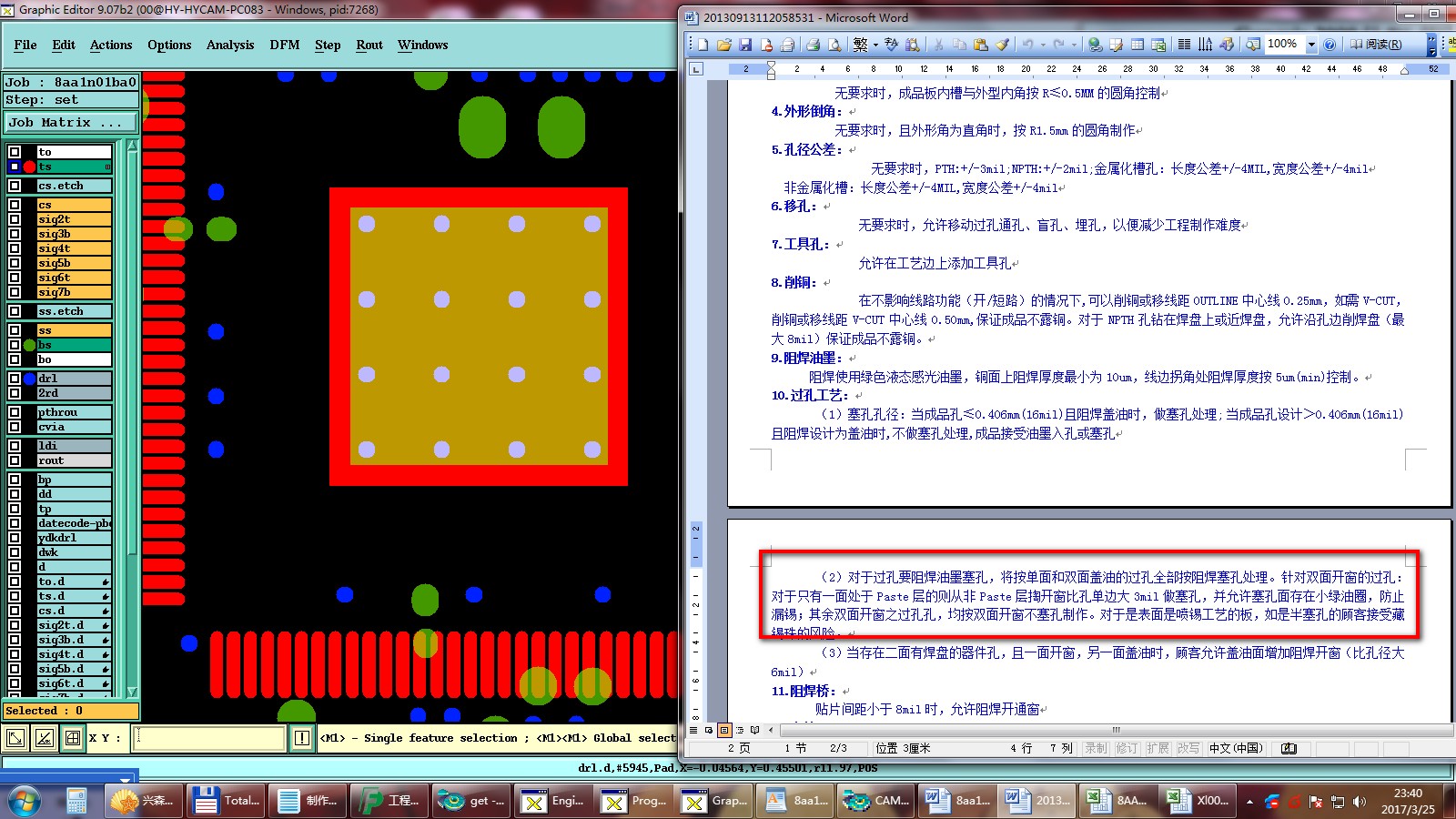Click the Document Map icon in Word
This screenshot has height=819, width=1456.
pos(1253,44)
